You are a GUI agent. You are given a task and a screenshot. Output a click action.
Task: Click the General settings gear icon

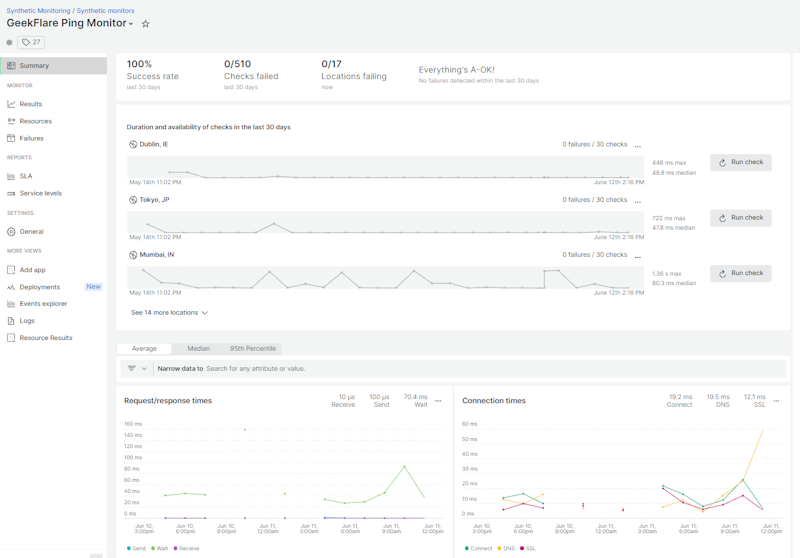click(x=11, y=232)
